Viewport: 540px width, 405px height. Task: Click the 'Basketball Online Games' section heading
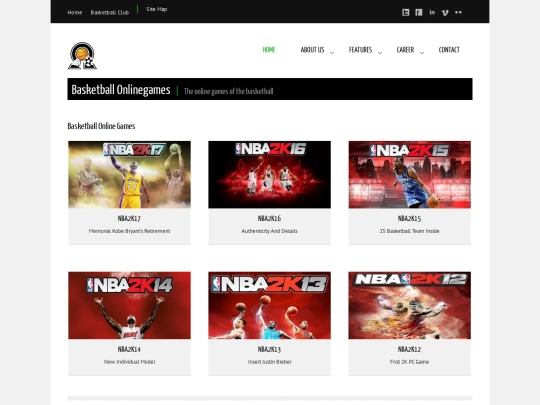click(x=101, y=126)
